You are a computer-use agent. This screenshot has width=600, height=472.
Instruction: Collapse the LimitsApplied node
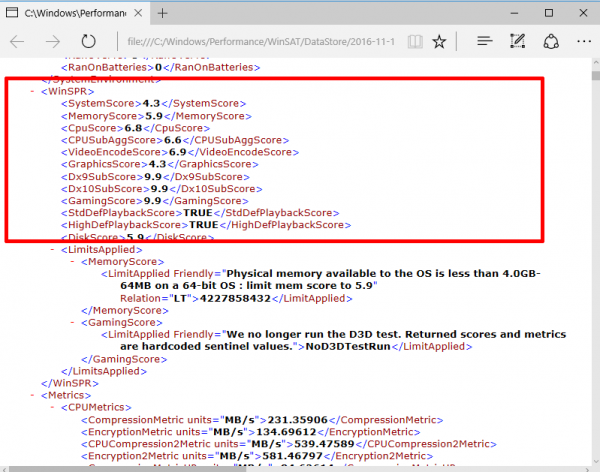(52, 250)
